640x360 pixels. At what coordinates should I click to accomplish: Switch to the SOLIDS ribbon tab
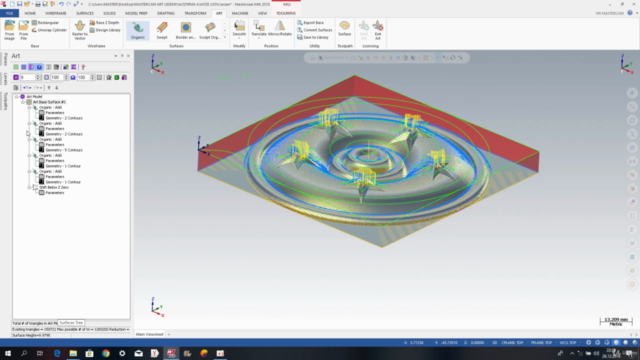(109, 13)
